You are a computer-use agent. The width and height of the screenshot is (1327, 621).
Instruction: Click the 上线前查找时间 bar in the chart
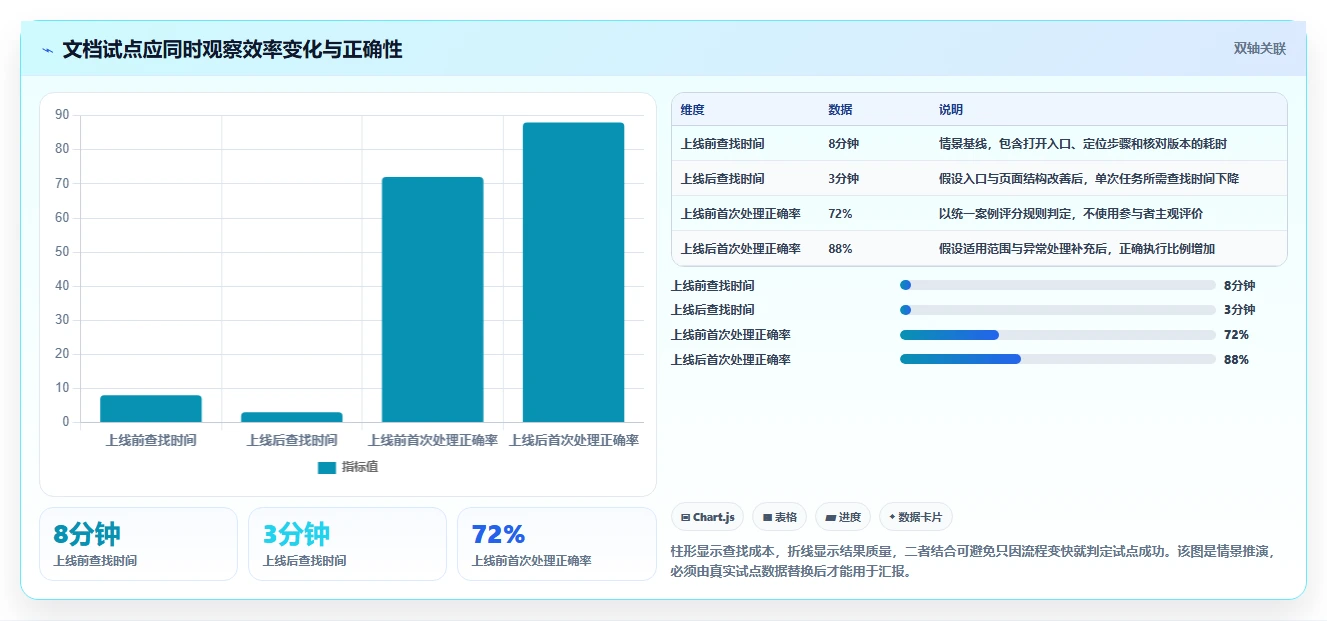click(151, 409)
